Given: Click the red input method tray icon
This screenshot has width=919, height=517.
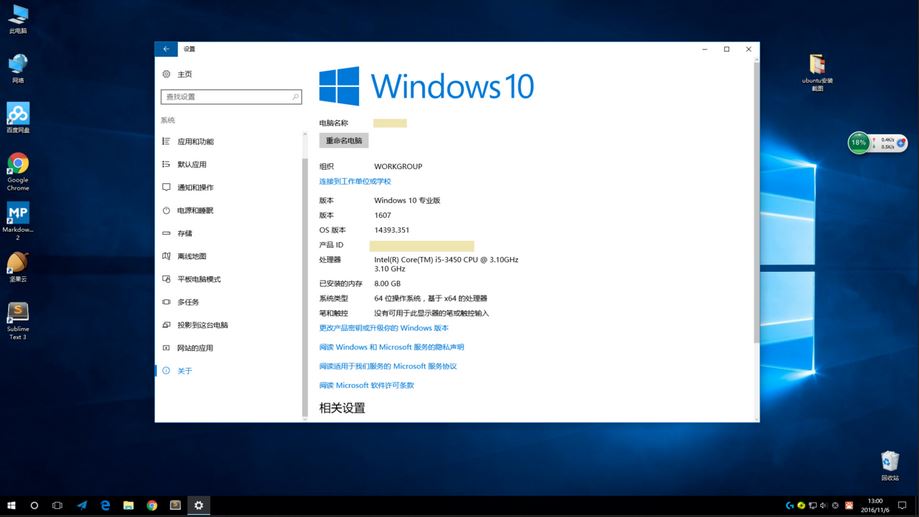Looking at the screenshot, I should [x=849, y=505].
